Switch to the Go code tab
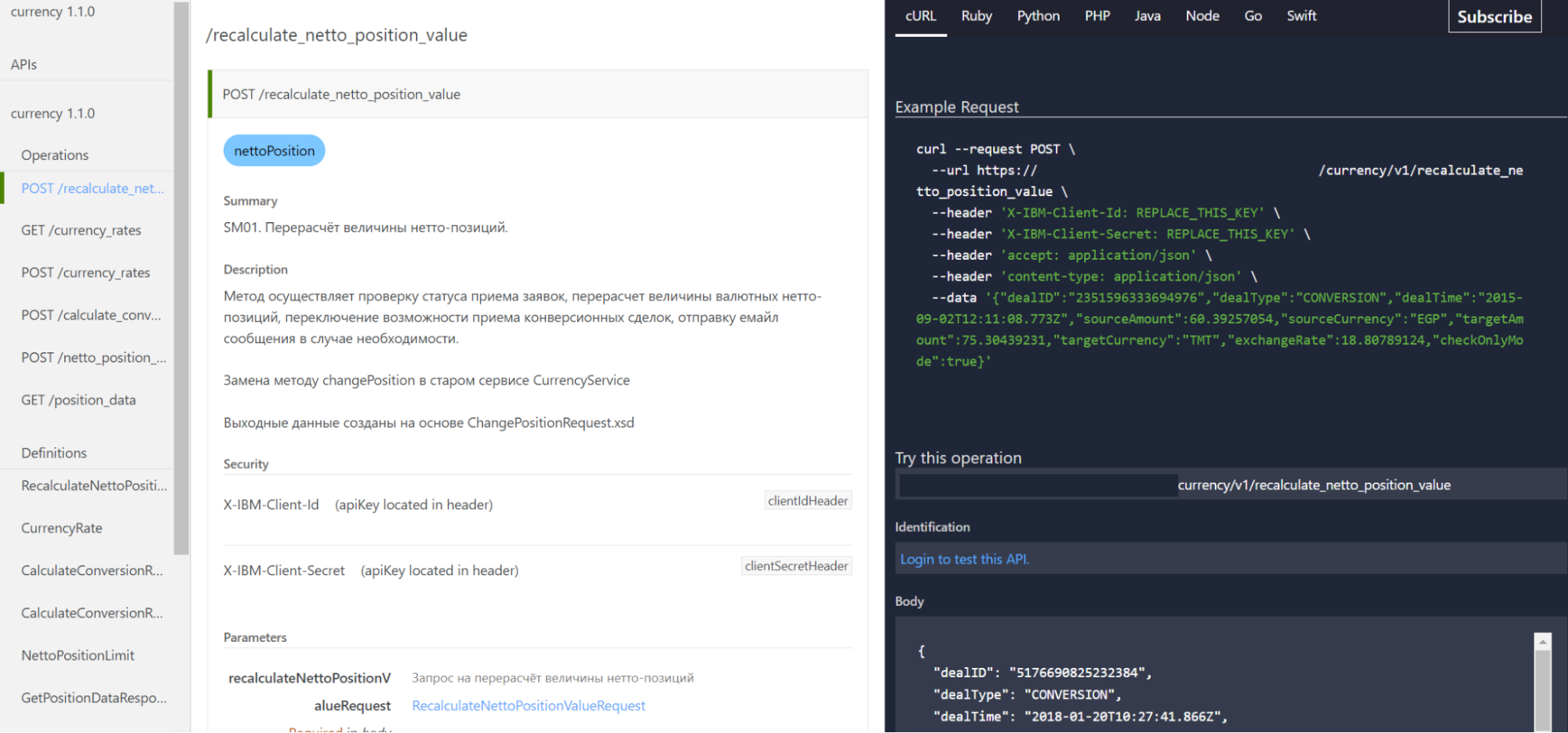1568x733 pixels. [x=1253, y=16]
